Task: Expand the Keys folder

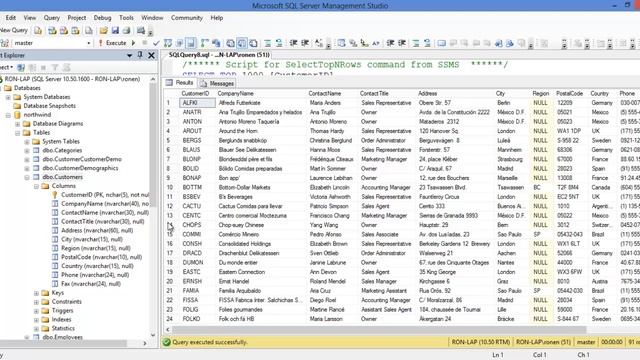Action: tap(36, 293)
